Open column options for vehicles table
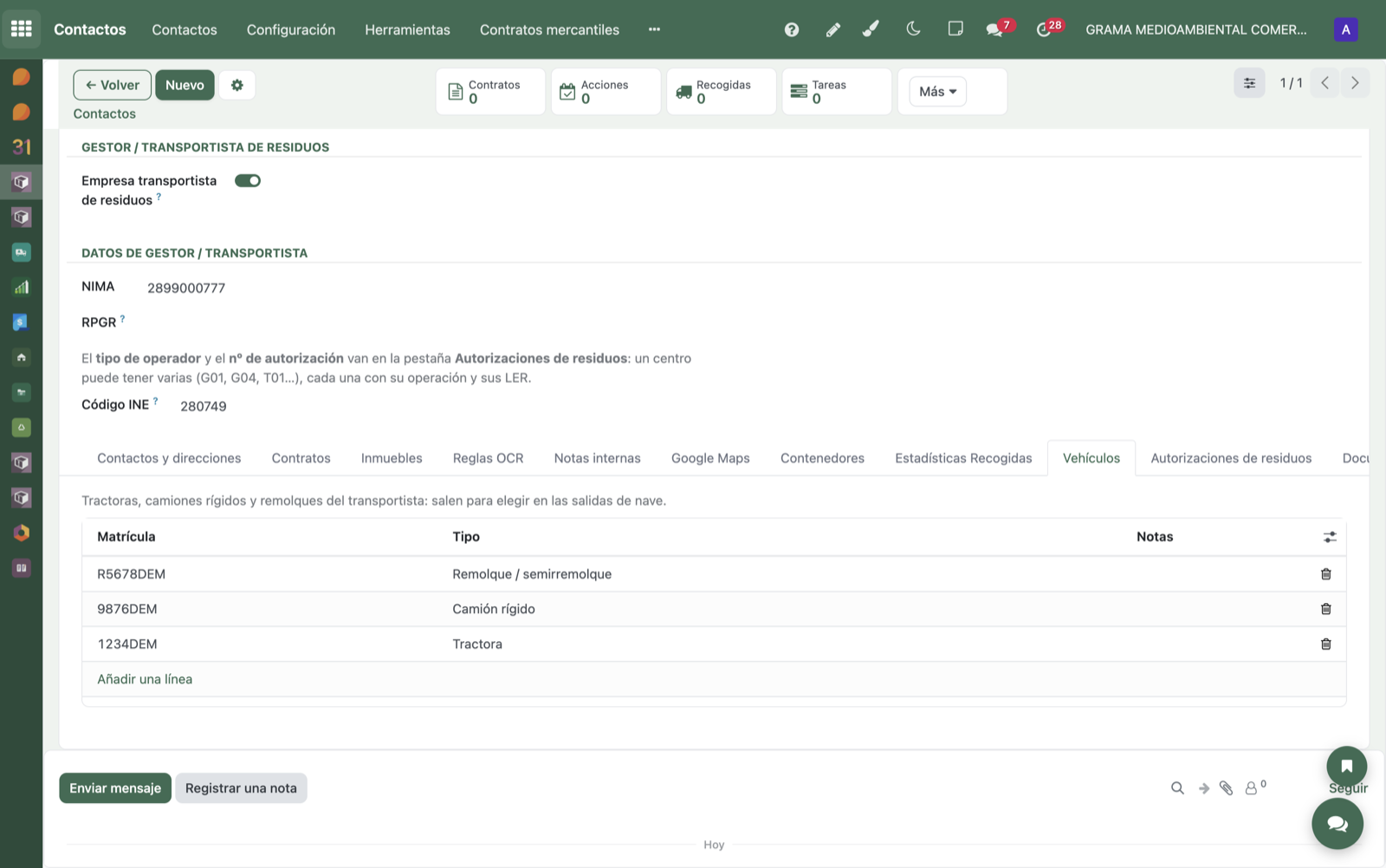 (1330, 537)
